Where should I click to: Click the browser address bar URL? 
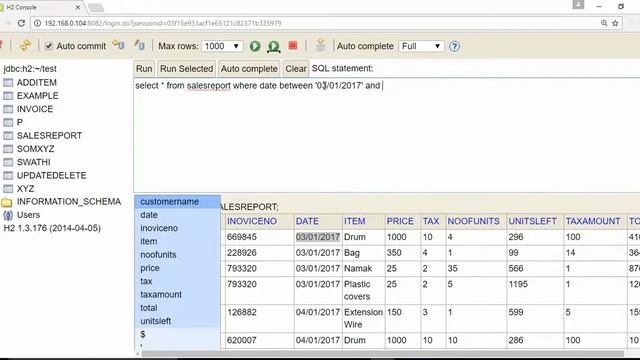click(163, 23)
